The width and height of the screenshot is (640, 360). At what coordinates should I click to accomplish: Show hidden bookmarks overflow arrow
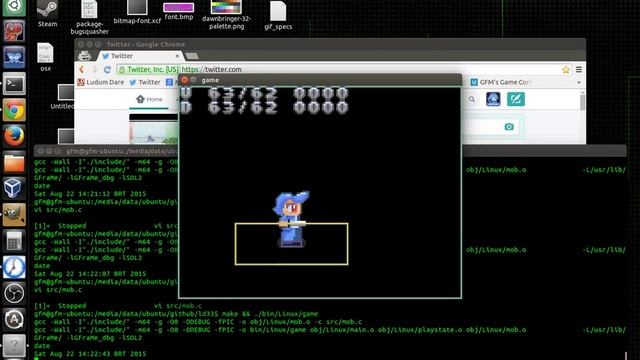point(579,82)
